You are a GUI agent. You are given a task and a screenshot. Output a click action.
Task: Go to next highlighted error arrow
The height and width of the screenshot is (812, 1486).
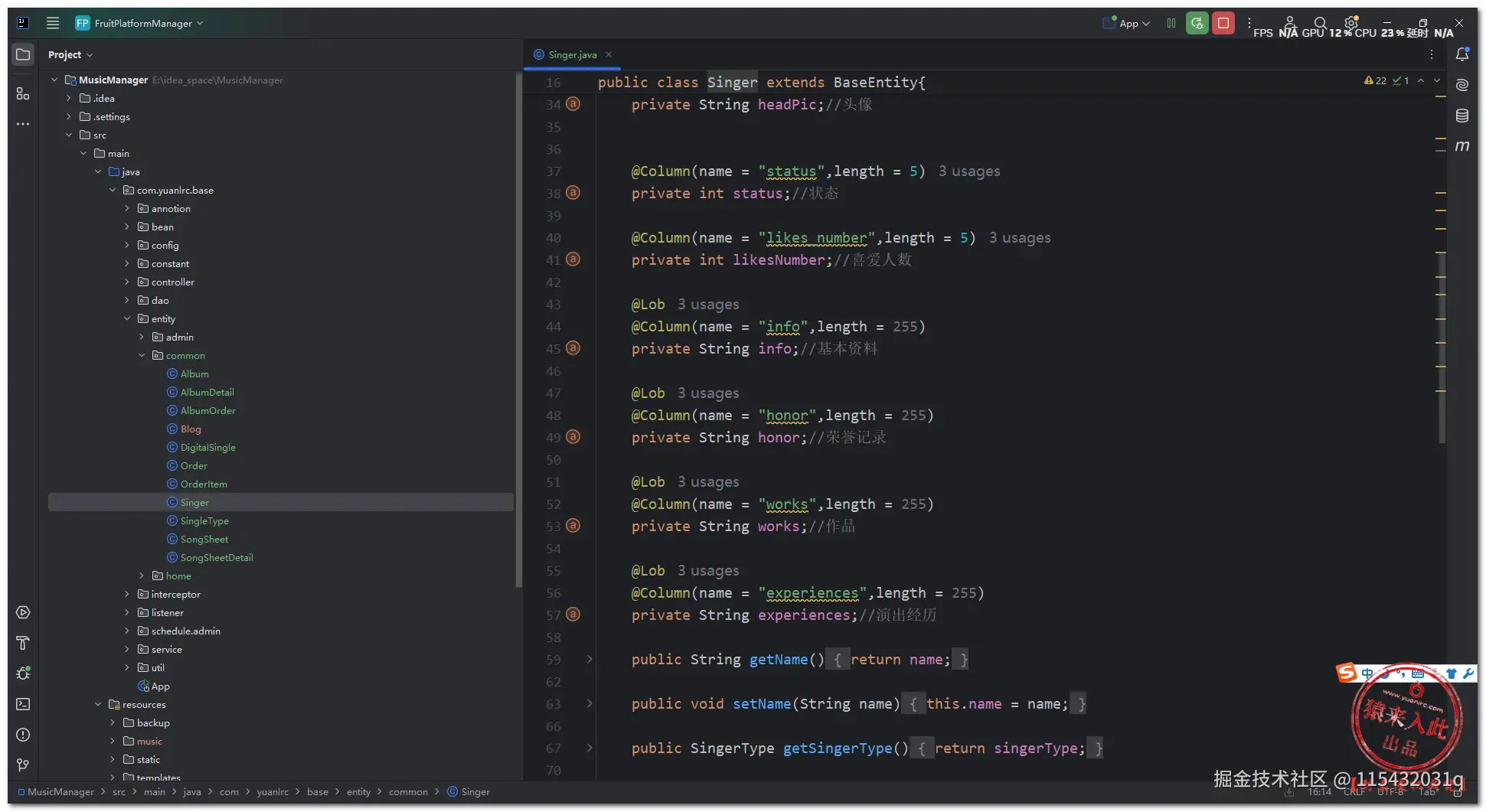pos(1437,80)
